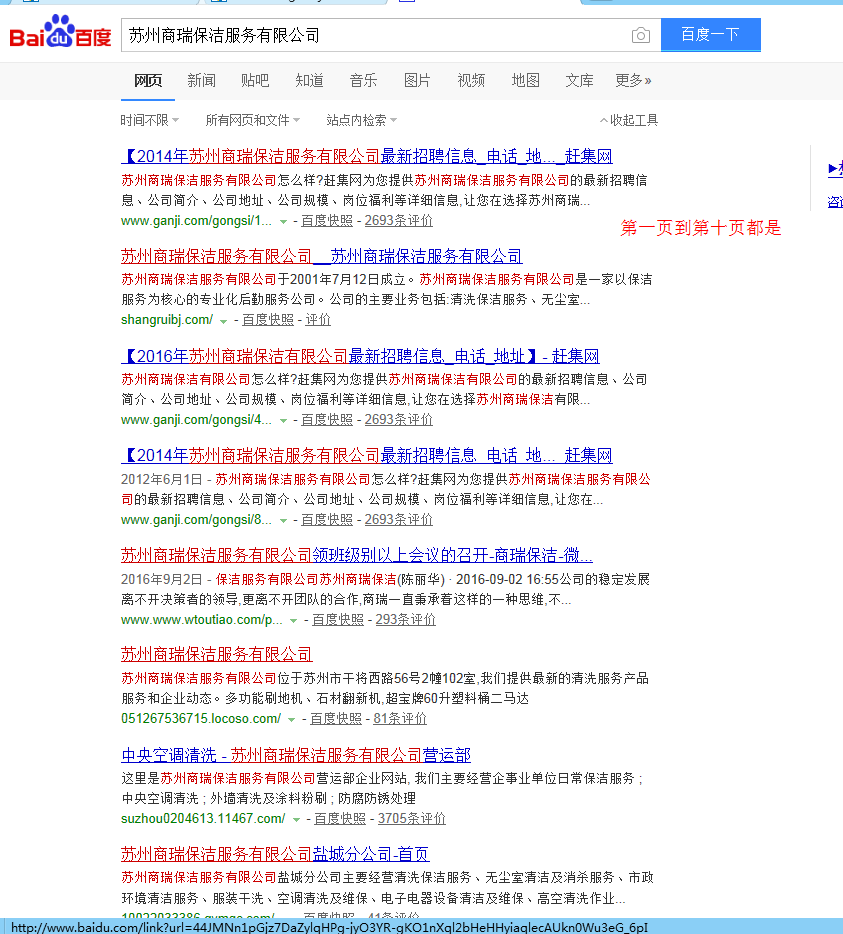Image resolution: width=843 pixels, height=934 pixels.
Task: Switch to the 新闻 tab
Action: click(201, 80)
